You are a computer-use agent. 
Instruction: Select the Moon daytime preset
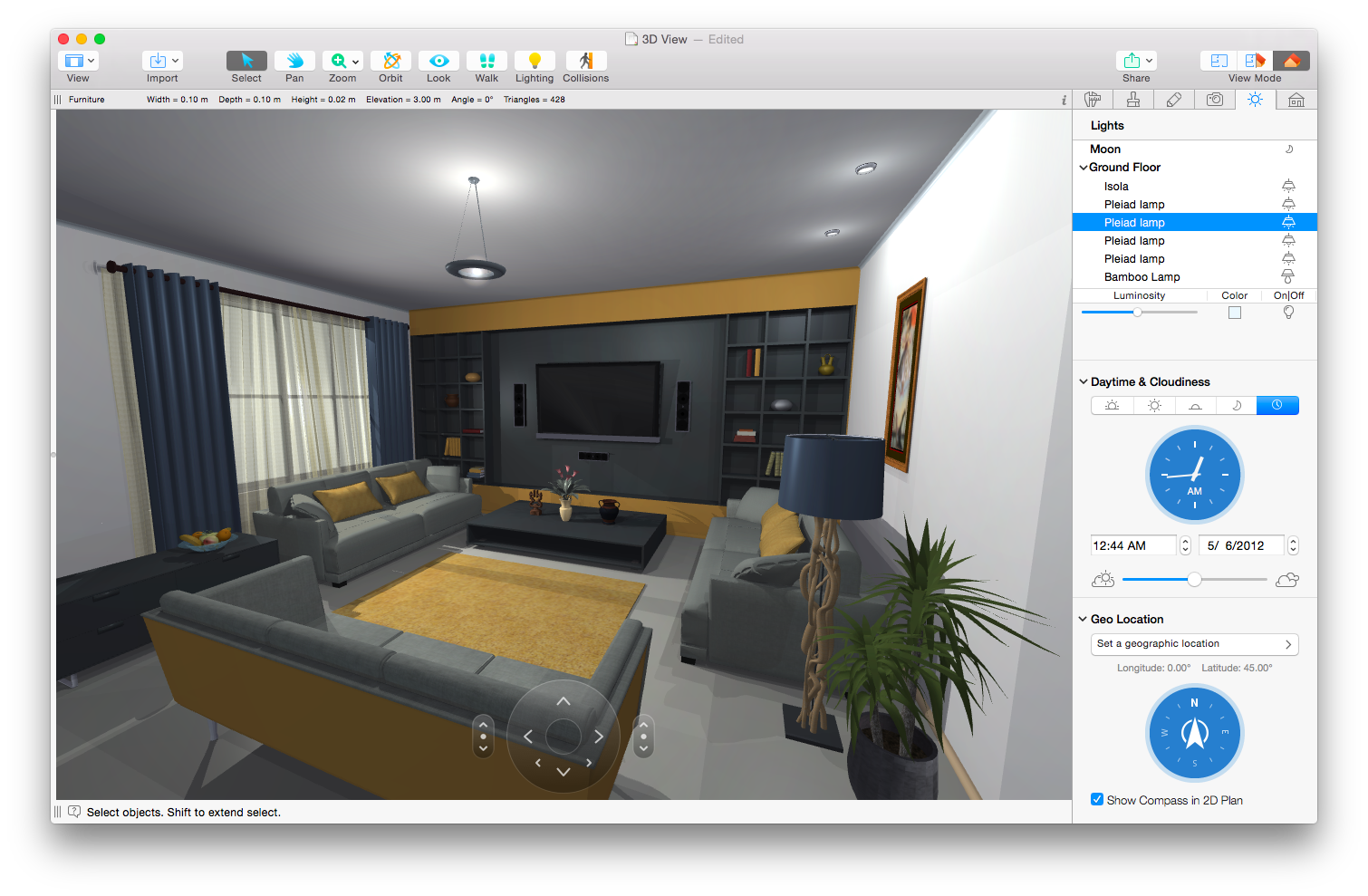pos(1235,405)
